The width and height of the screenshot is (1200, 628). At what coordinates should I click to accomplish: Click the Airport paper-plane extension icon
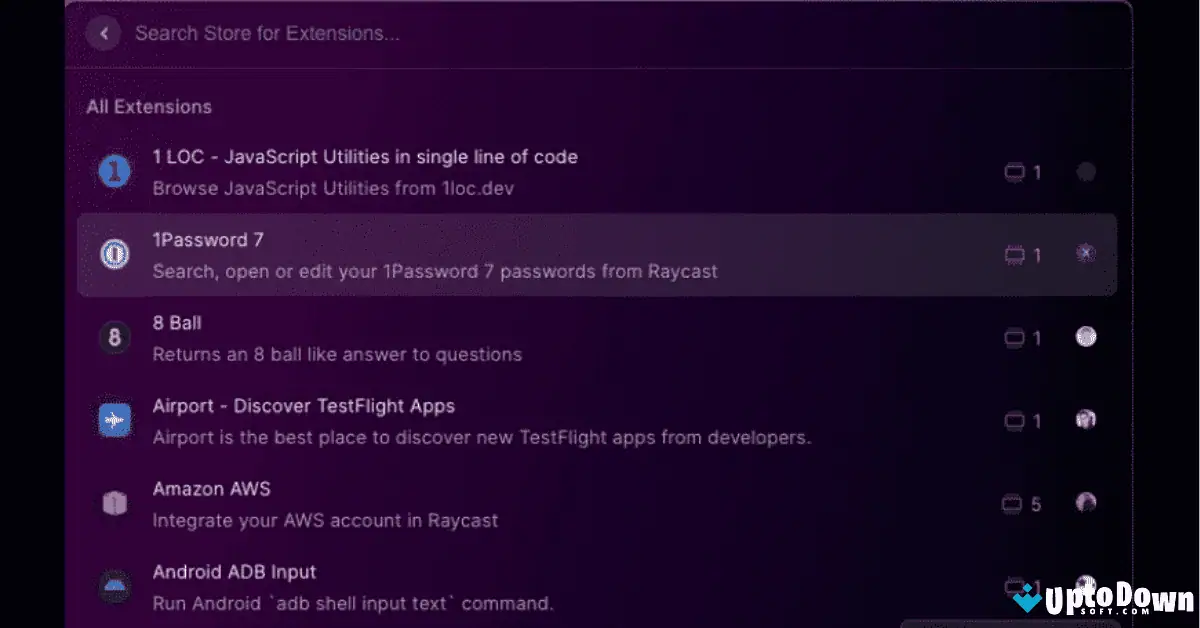(114, 420)
